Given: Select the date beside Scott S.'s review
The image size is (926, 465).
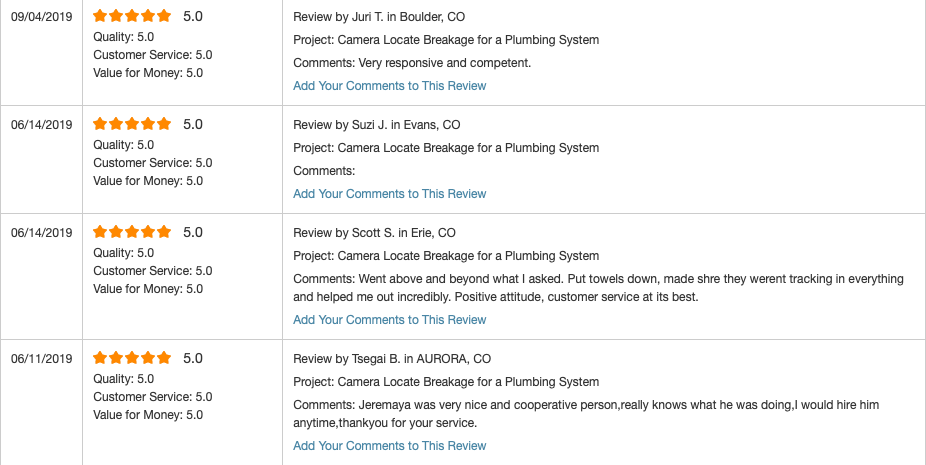Looking at the screenshot, I should [x=42, y=233].
